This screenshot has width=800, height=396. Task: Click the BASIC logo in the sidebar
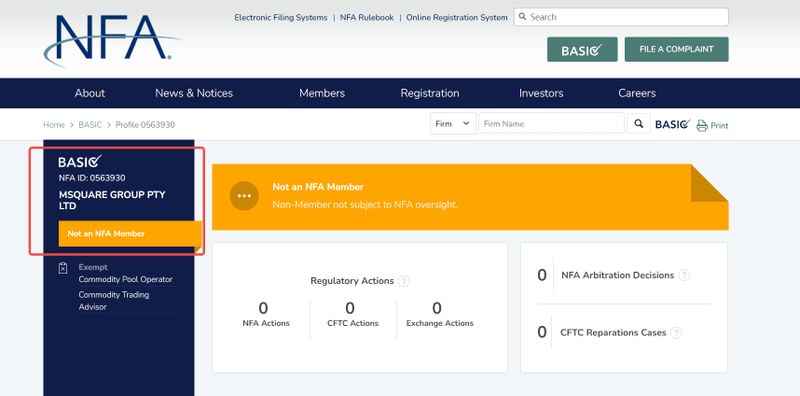[x=80, y=162]
